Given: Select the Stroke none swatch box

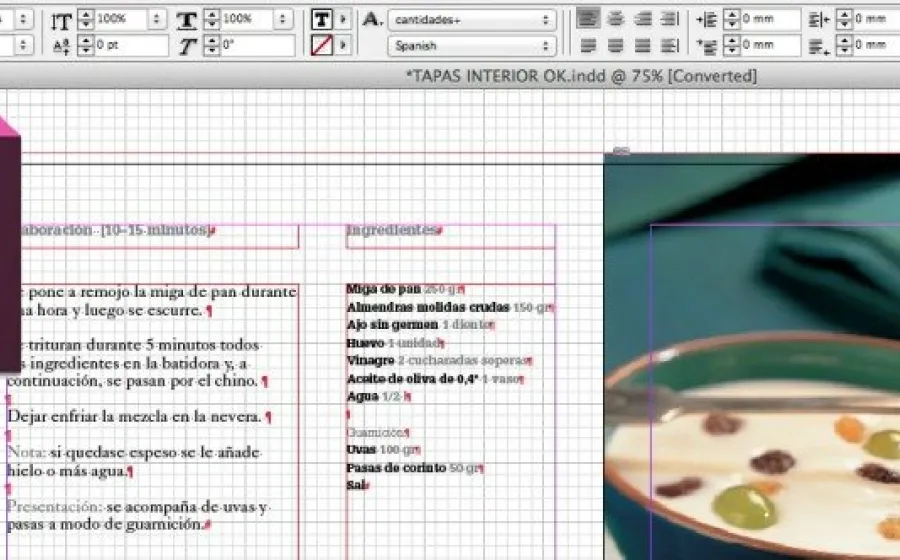Looking at the screenshot, I should tap(321, 45).
